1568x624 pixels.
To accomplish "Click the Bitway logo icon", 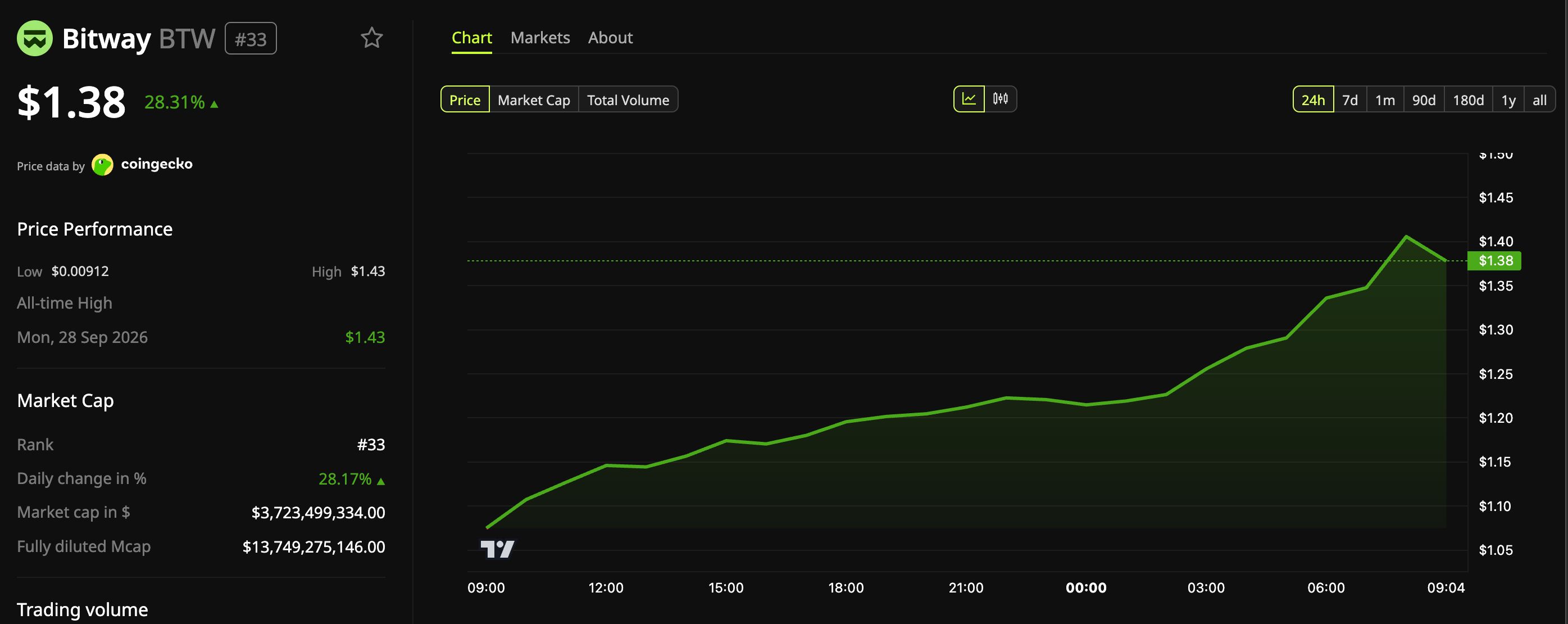I will pyautogui.click(x=35, y=38).
